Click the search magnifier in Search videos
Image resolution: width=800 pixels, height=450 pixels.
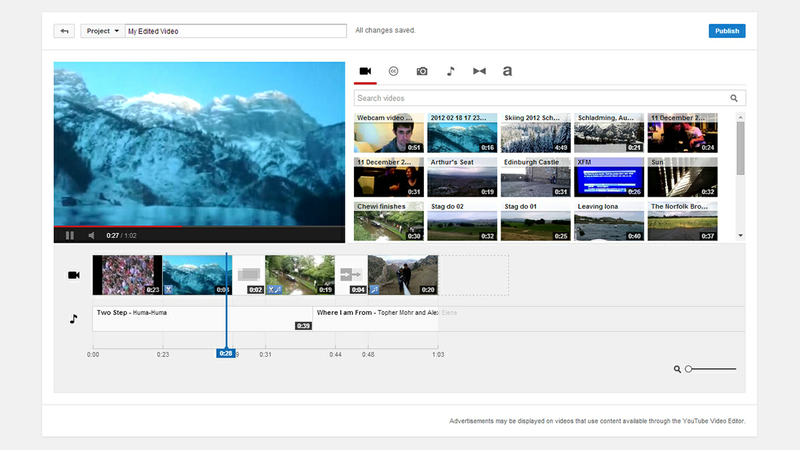click(734, 98)
